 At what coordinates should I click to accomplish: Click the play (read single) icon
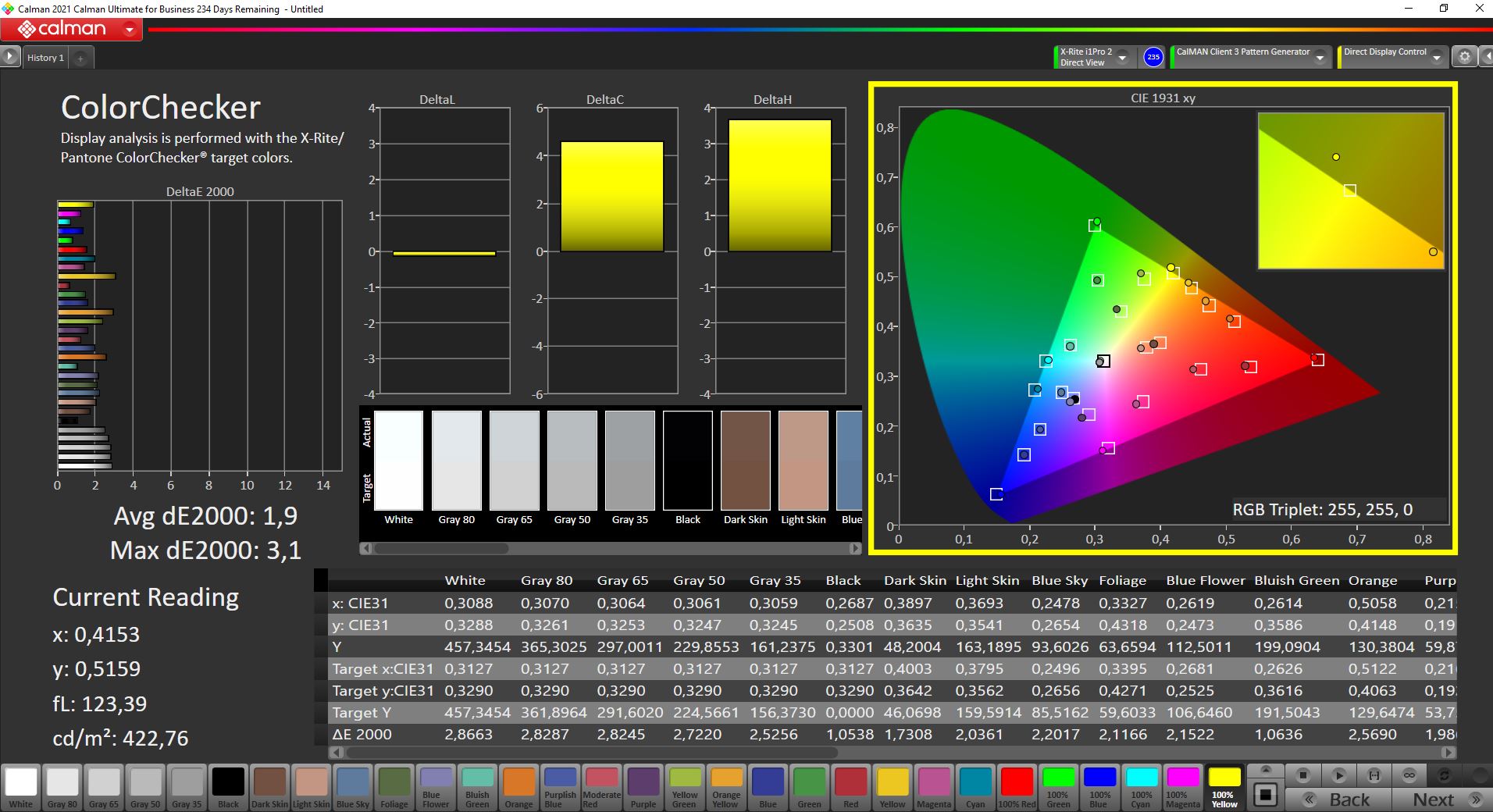1338,775
